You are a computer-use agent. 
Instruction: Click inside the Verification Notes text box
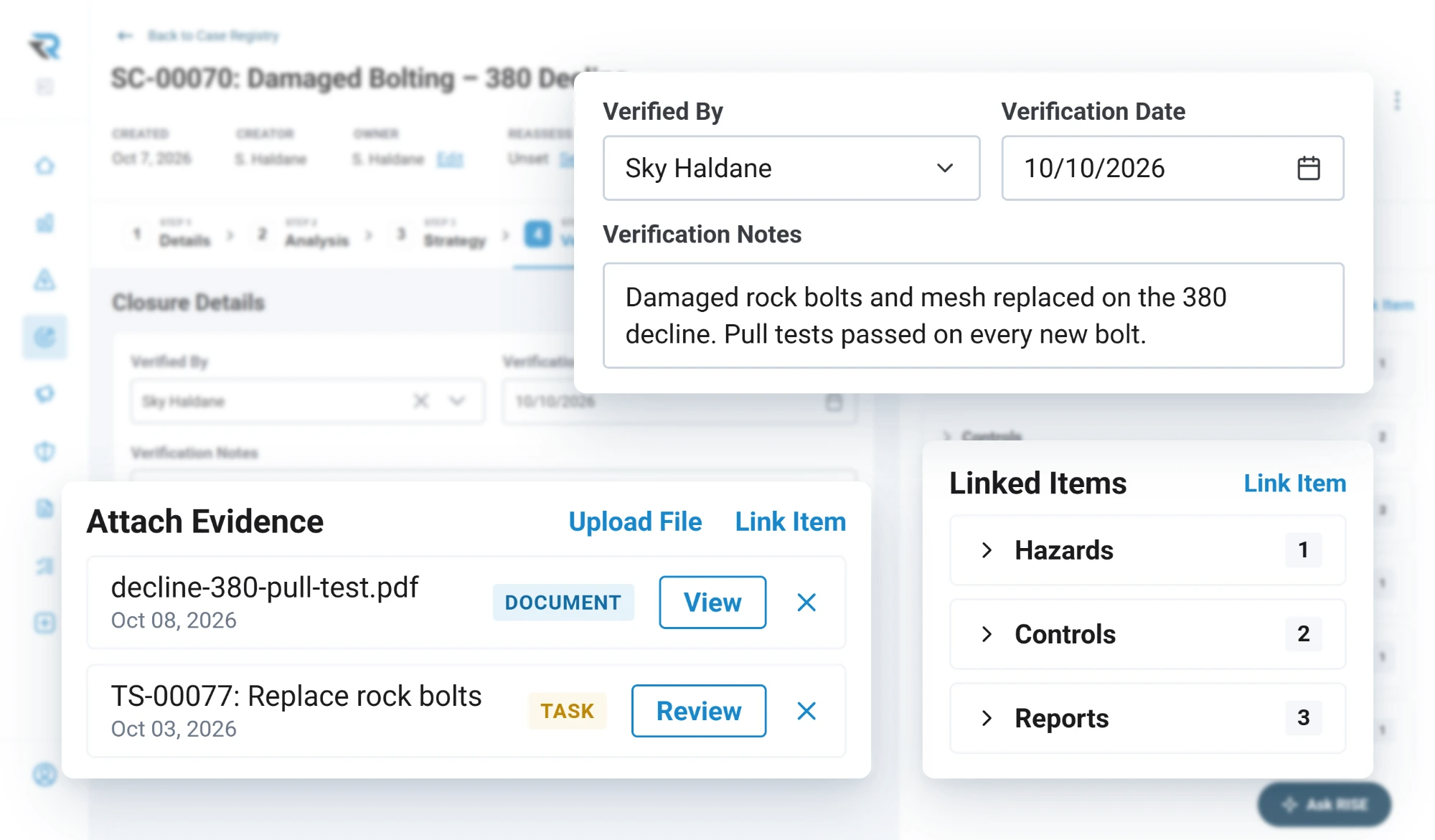(x=973, y=316)
